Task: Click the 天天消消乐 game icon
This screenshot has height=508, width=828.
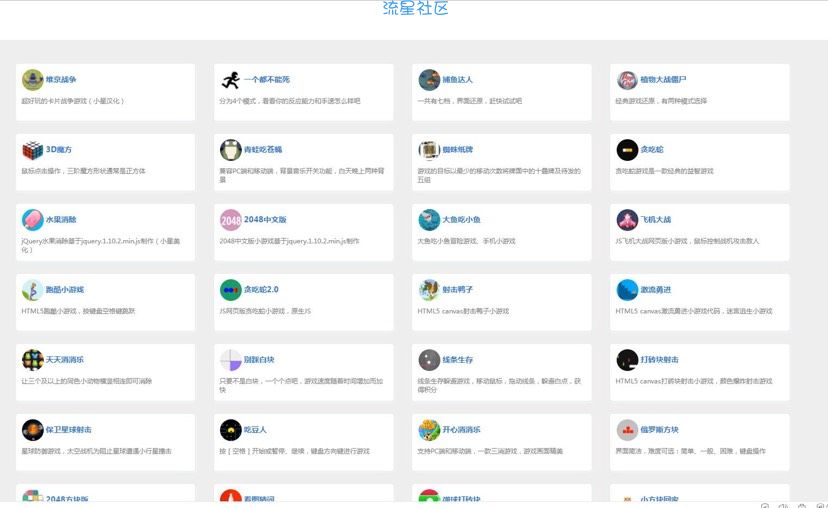Action: point(32,360)
